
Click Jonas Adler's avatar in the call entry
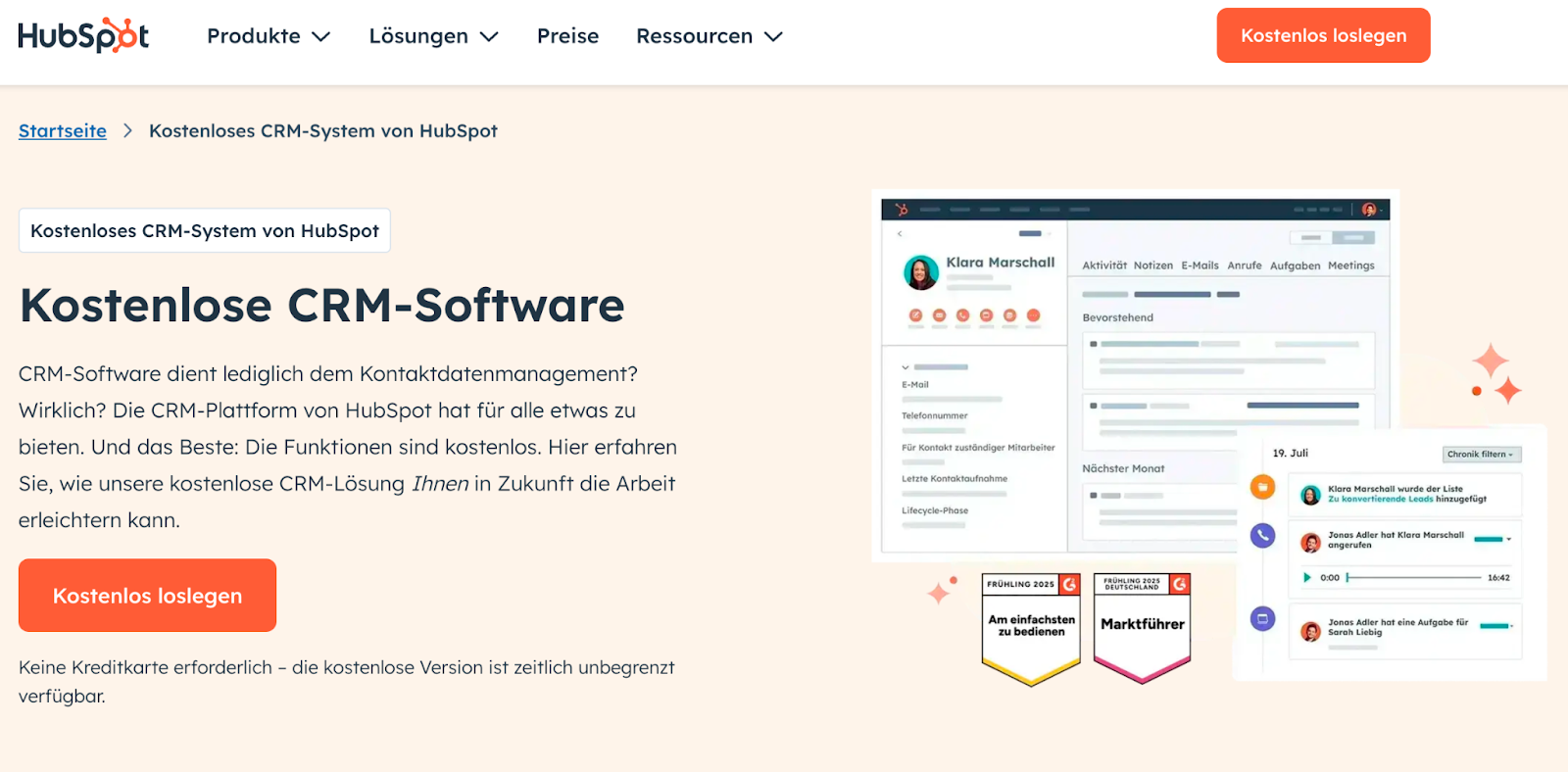point(1310,542)
